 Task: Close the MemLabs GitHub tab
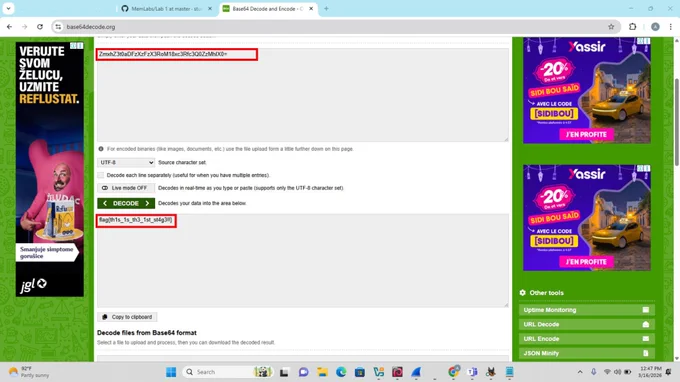(x=210, y=9)
